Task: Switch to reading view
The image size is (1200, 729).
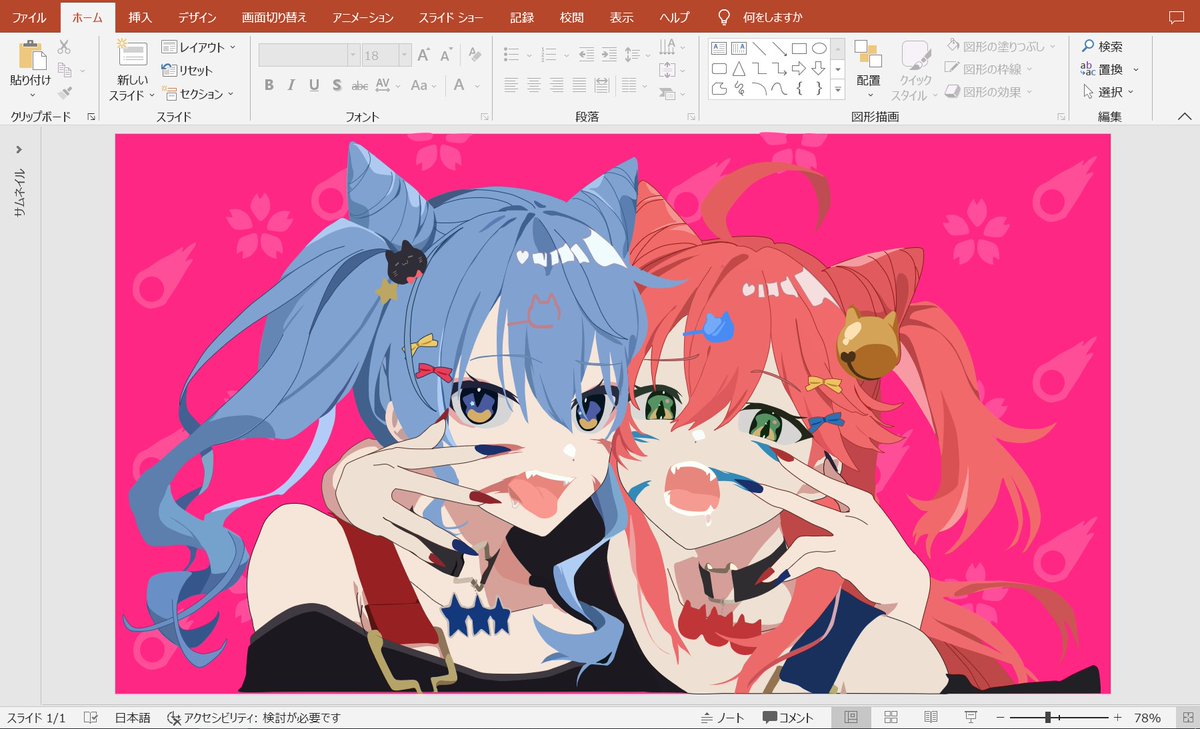Action: coord(931,718)
